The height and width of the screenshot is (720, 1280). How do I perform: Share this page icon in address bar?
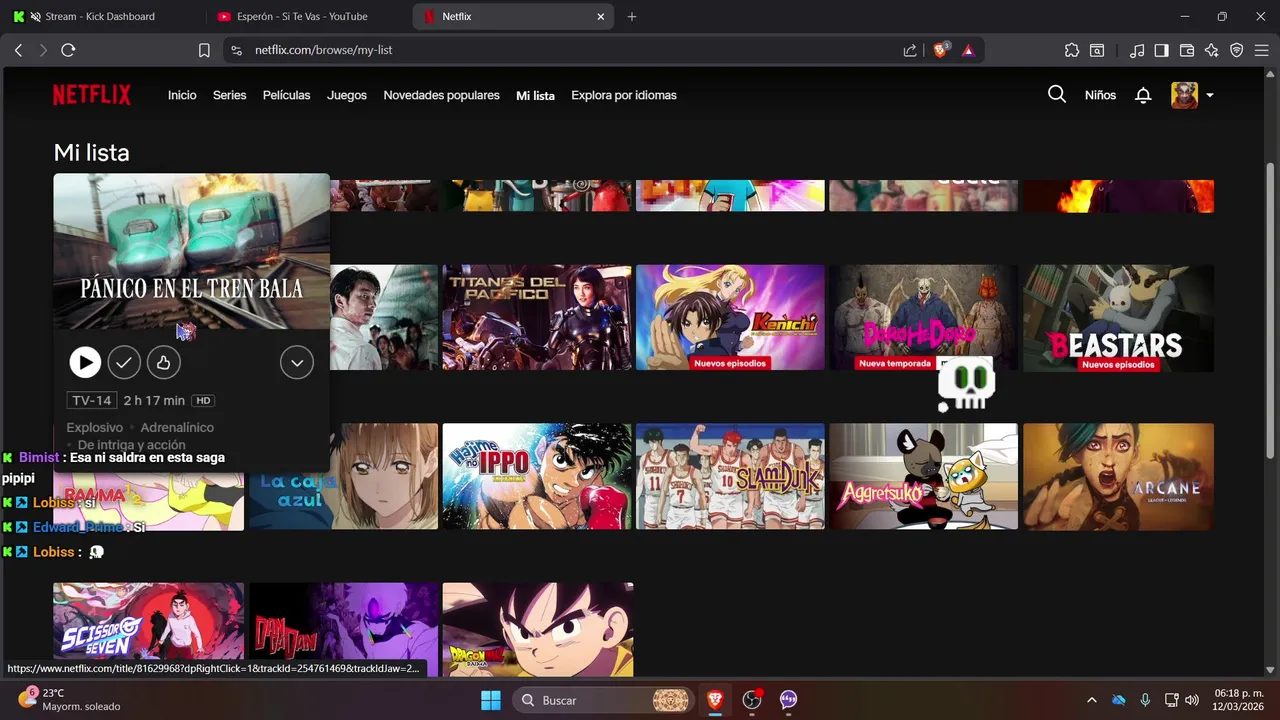tap(910, 50)
